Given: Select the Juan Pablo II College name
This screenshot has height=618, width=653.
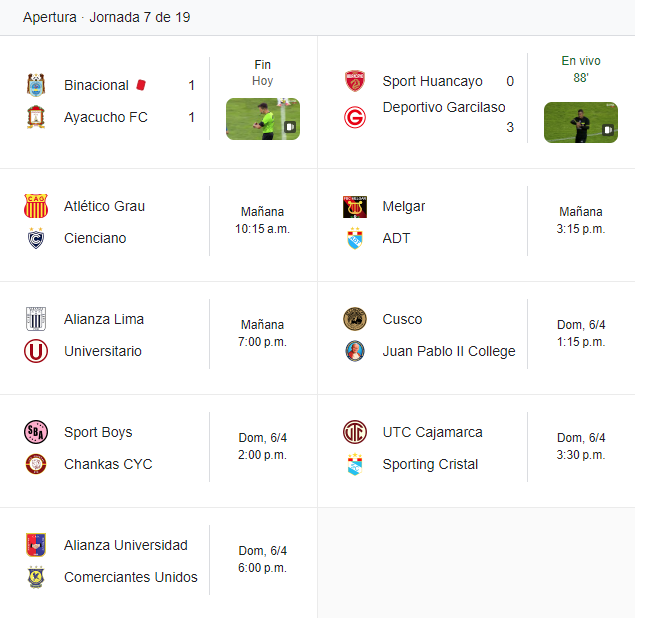Looking at the screenshot, I should pyautogui.click(x=449, y=351).
